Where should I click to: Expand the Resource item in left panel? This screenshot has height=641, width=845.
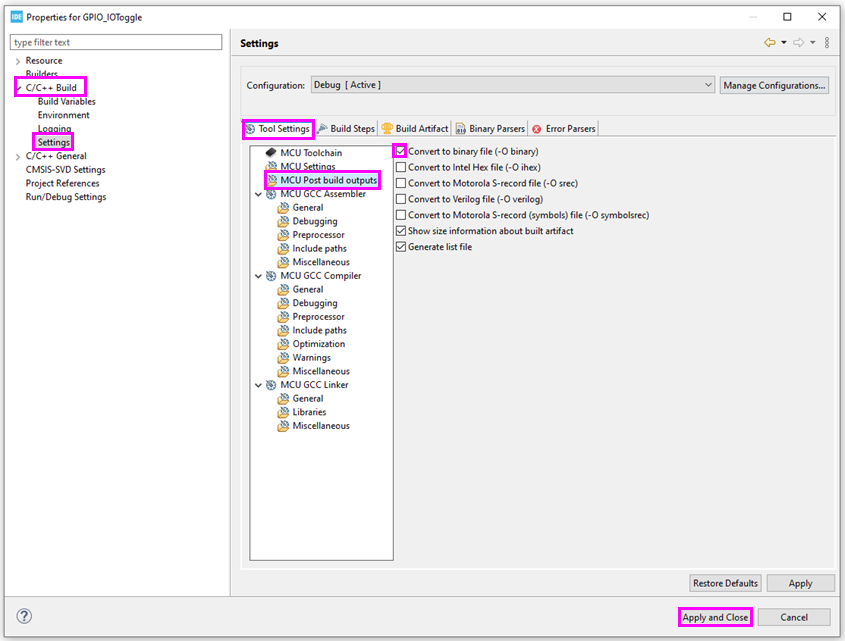(x=18, y=60)
